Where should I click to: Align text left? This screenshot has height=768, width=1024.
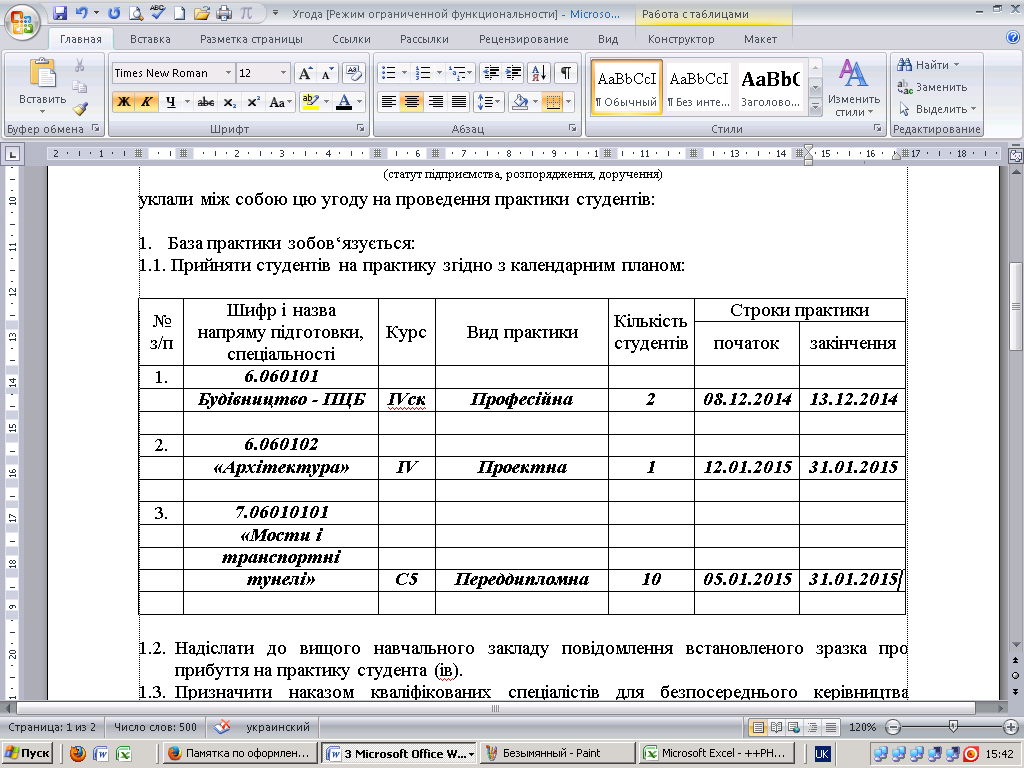coord(389,102)
